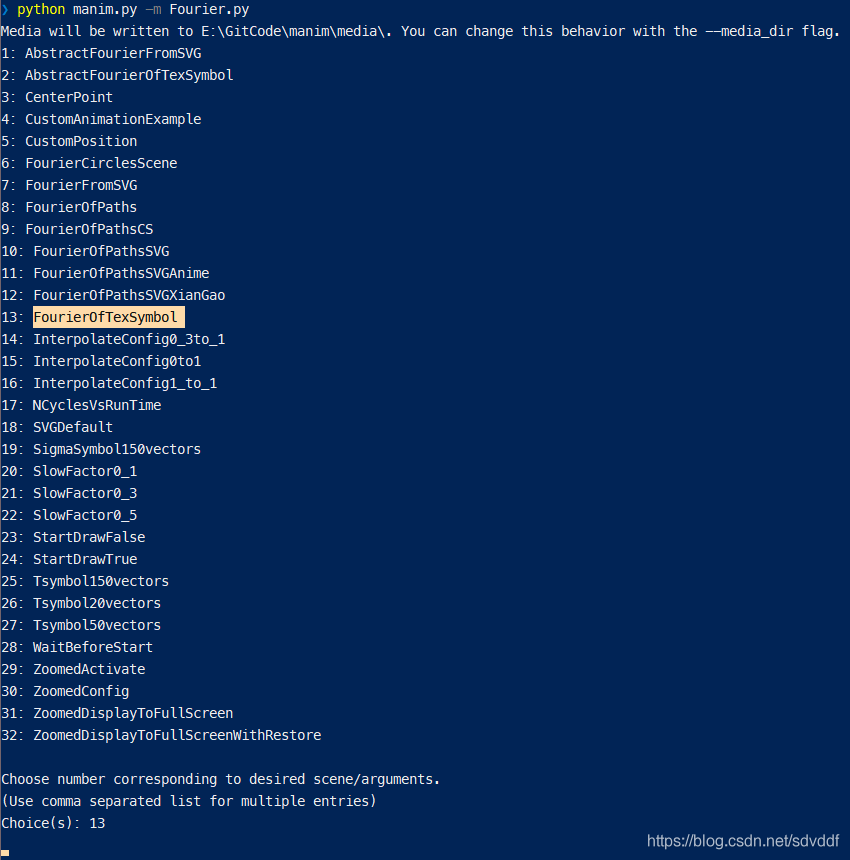Image resolution: width=850 pixels, height=860 pixels.
Task: Click the 'CustomAnimationExample' list entry
Action: point(113,119)
